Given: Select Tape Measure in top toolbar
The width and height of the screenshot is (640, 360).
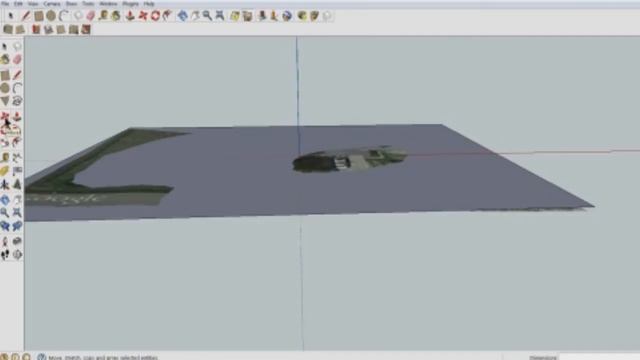Looking at the screenshot, I should (x=104, y=16).
